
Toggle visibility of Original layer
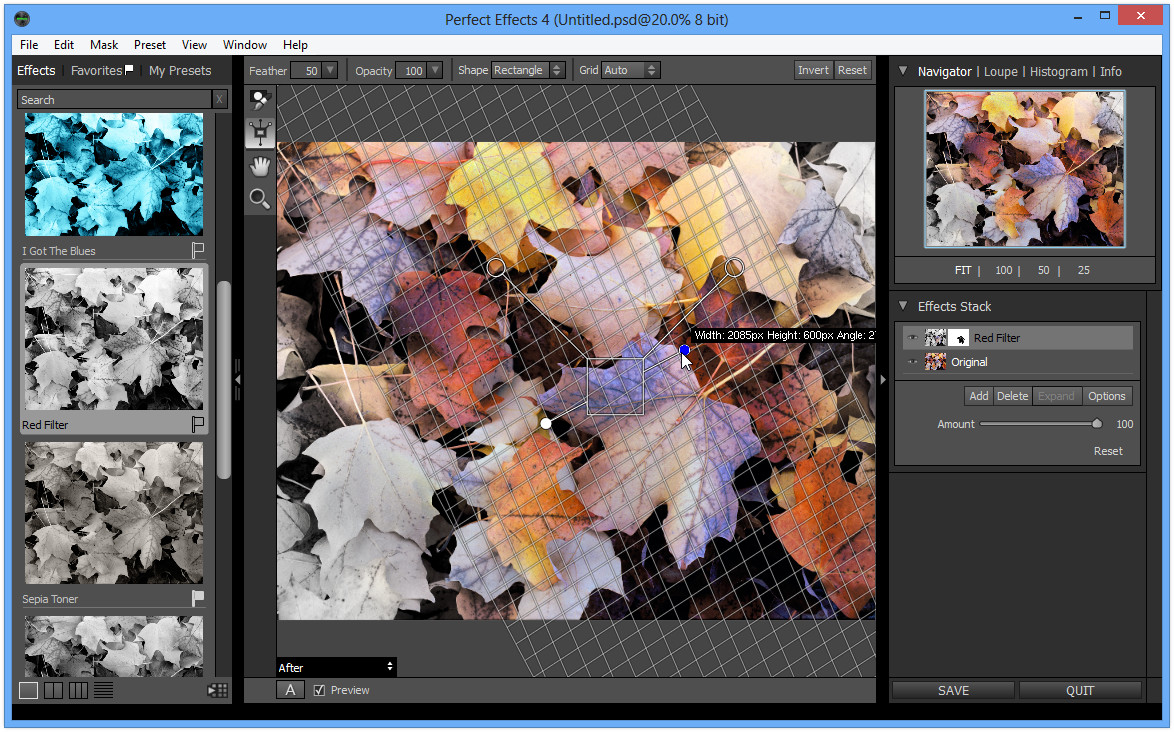click(x=912, y=362)
